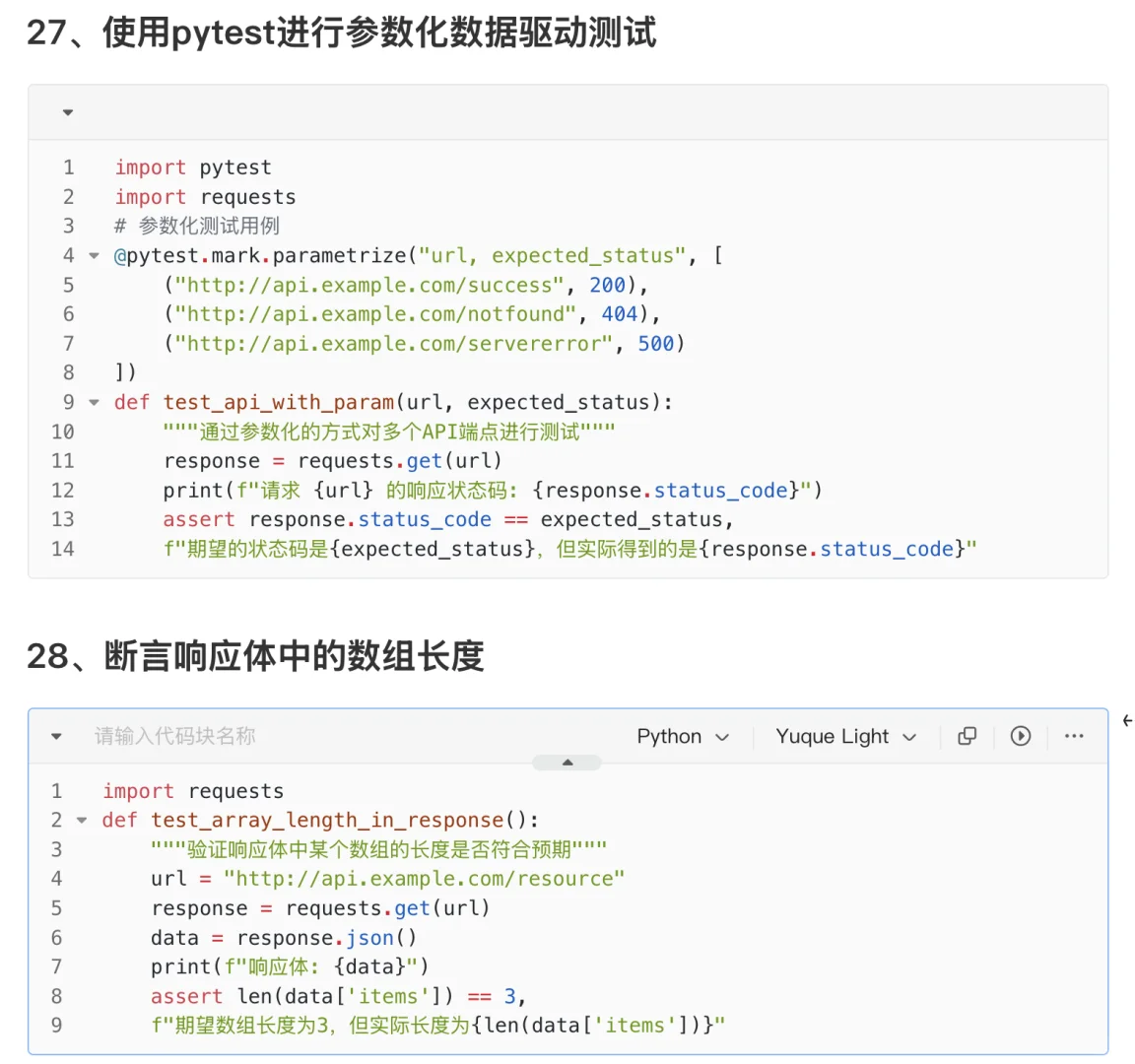Click the code block name input field

[175, 736]
